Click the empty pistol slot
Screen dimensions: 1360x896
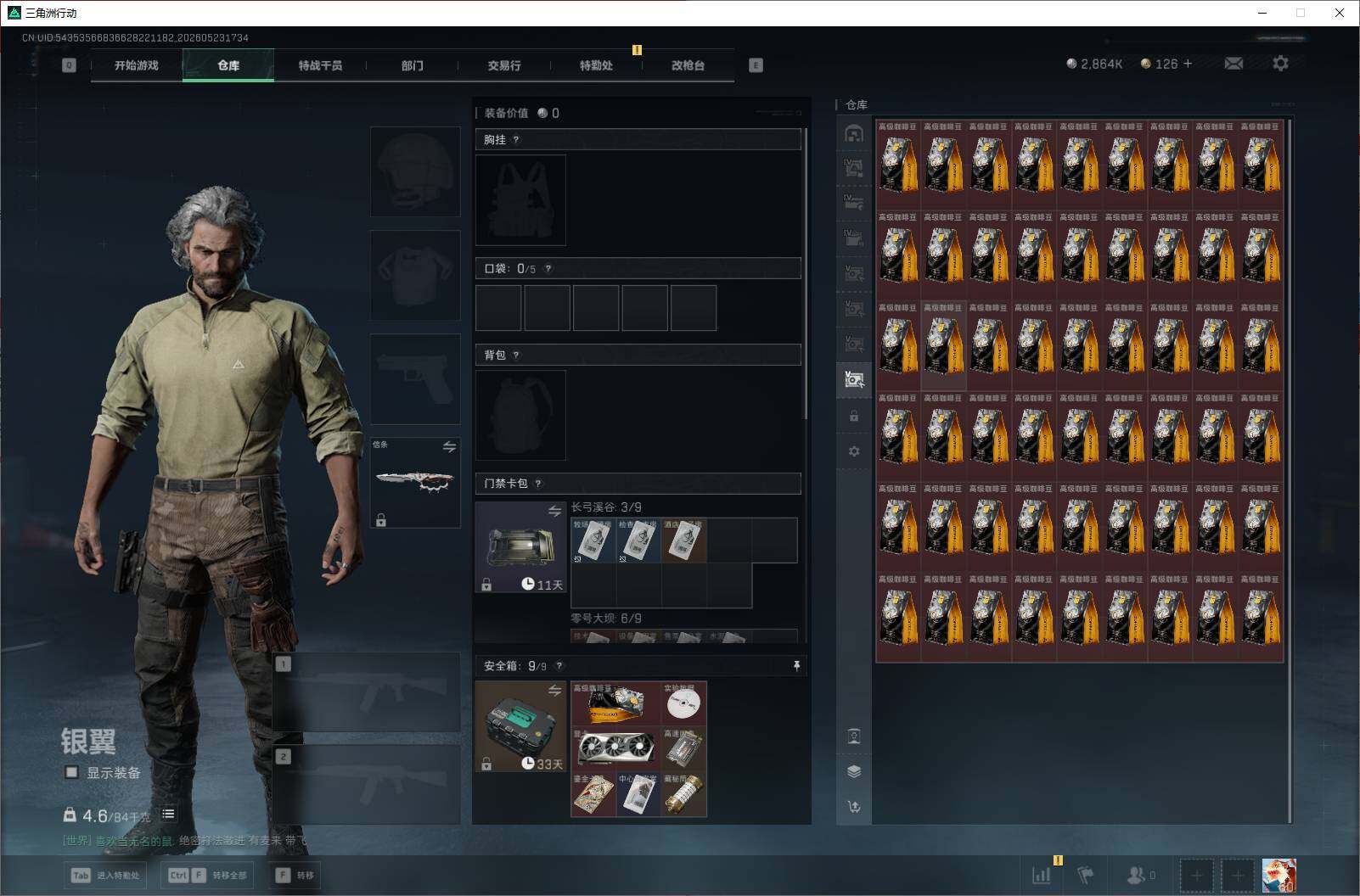[x=415, y=378]
